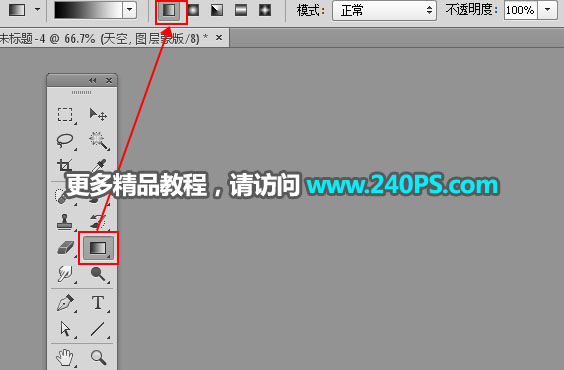
Task: Choose the Linear Gradient style
Action: pos(169,10)
